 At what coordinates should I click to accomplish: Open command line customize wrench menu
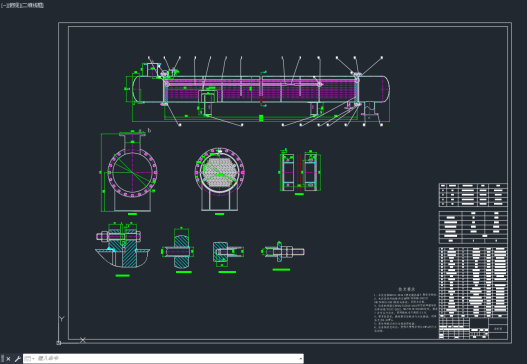(17, 359)
